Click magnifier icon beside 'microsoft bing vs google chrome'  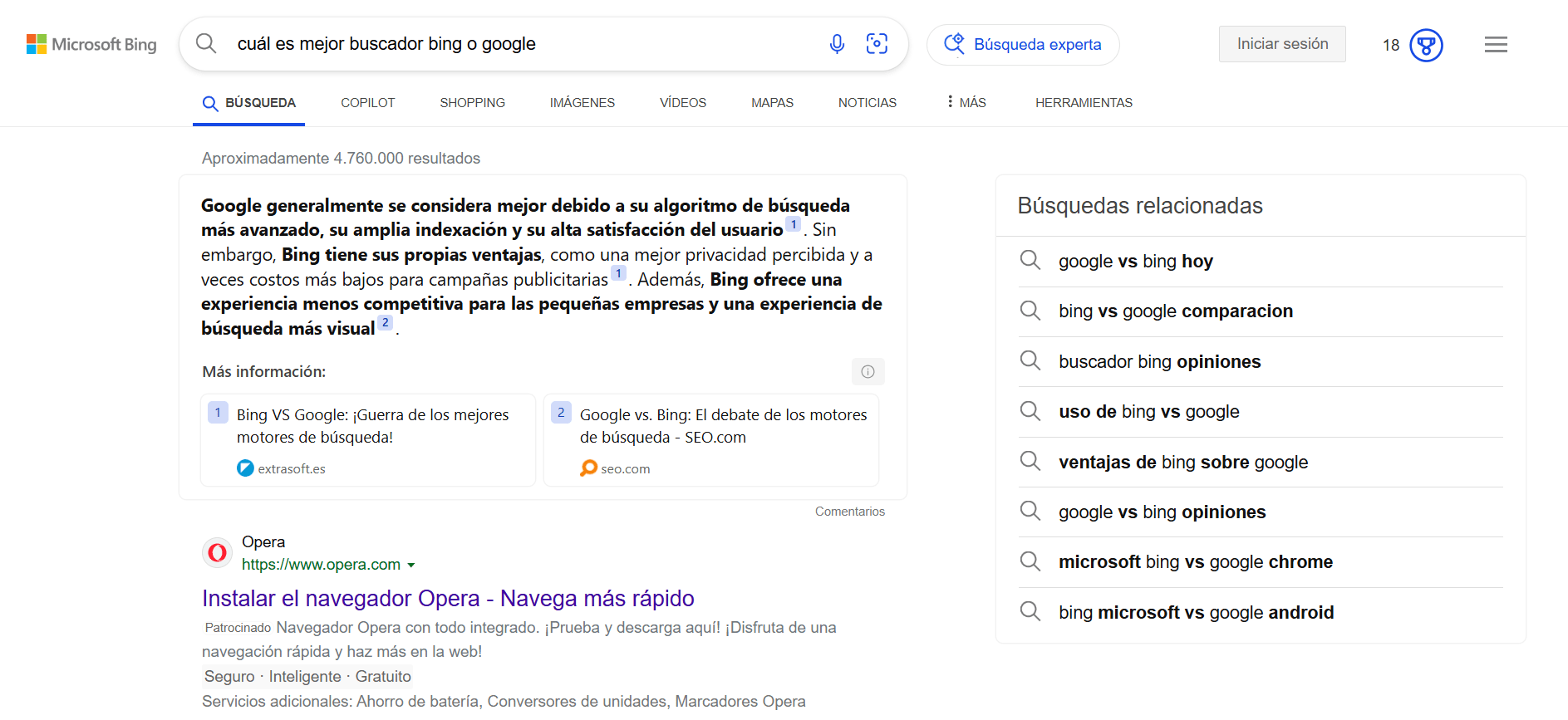(x=1030, y=561)
